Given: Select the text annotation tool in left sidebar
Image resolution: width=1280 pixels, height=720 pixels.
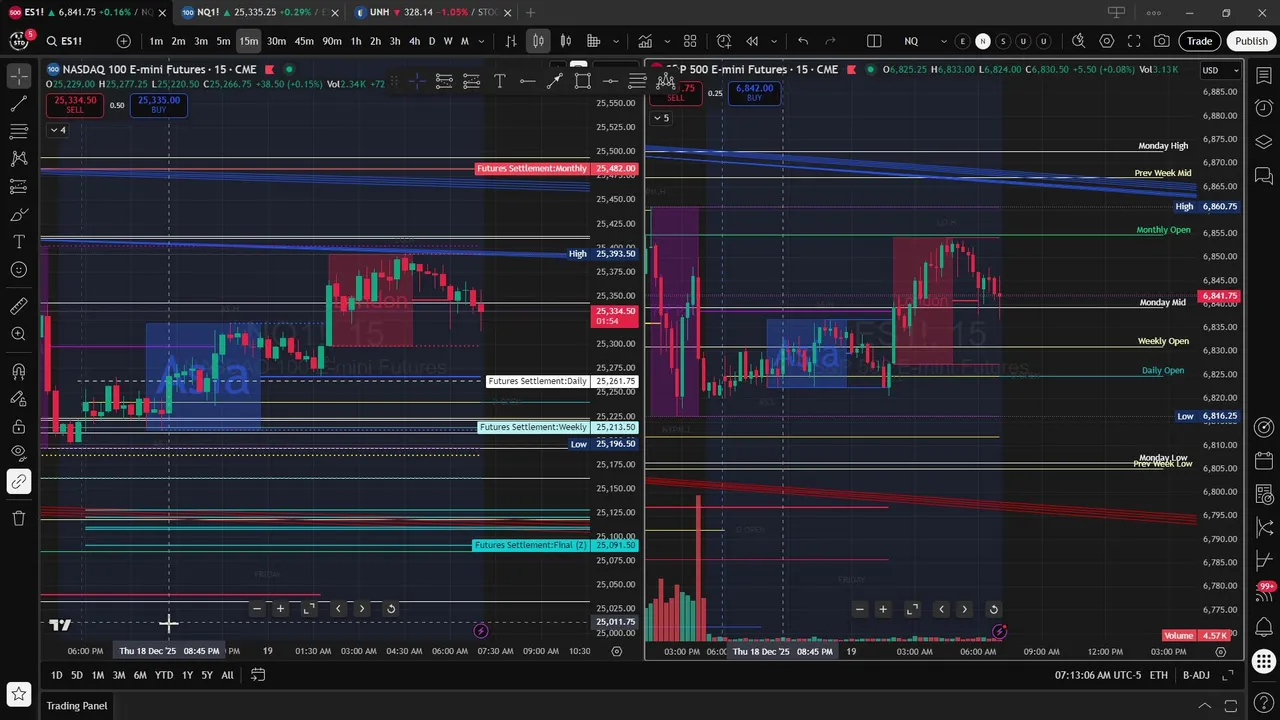Looking at the screenshot, I should (18, 242).
